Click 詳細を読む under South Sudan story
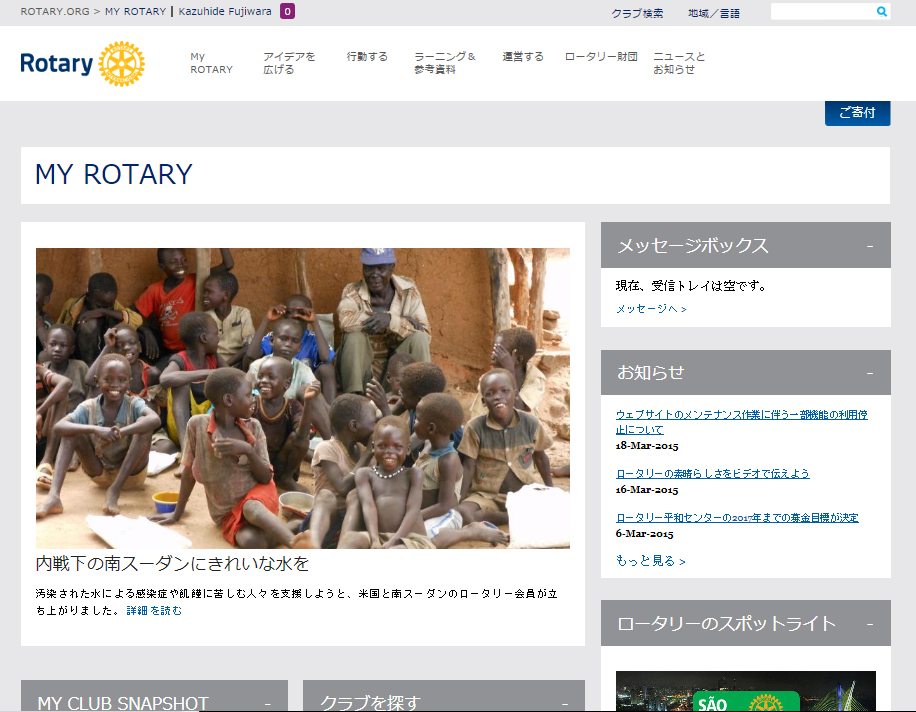 click(154, 610)
